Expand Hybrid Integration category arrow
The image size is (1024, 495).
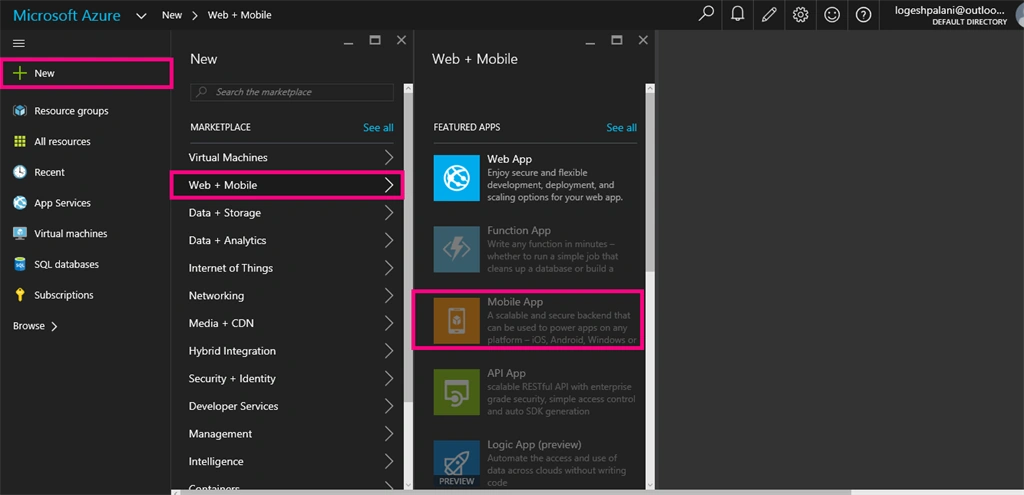point(389,351)
